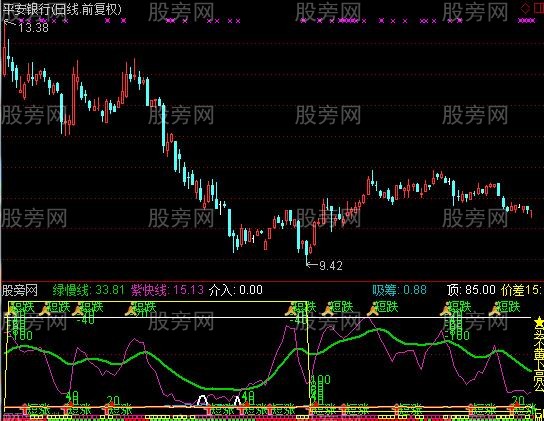544x421 pixels.
Task: Click the 平安银行(日线.前复权) chart title
Action: 63,9
